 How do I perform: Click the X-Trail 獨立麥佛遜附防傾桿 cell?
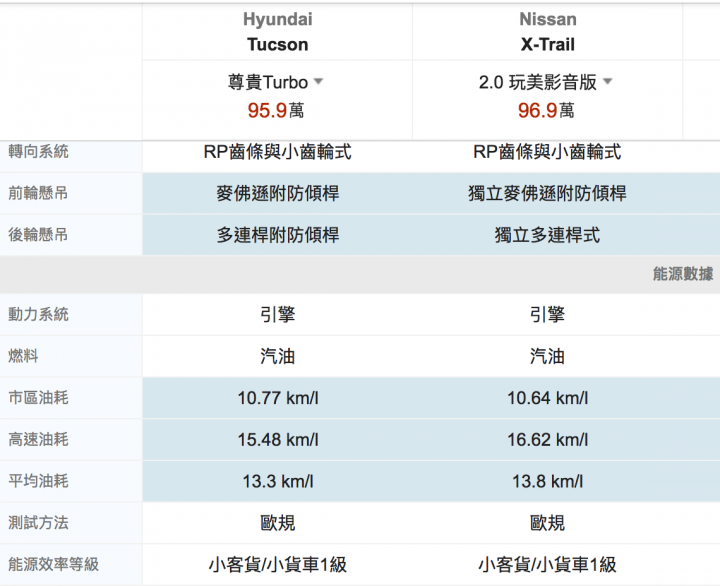pos(547,193)
